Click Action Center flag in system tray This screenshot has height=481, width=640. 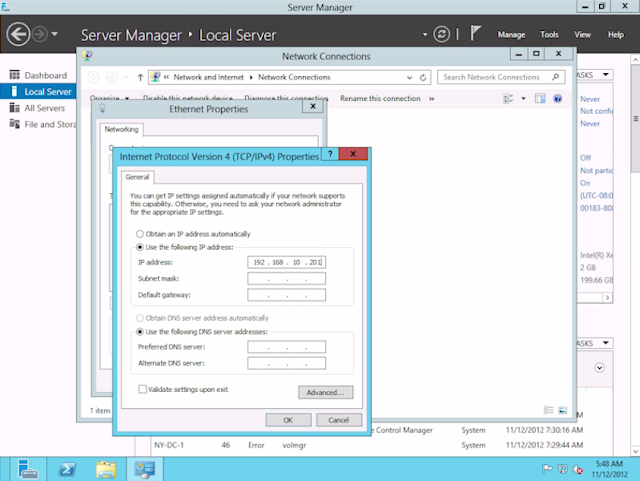(547, 469)
